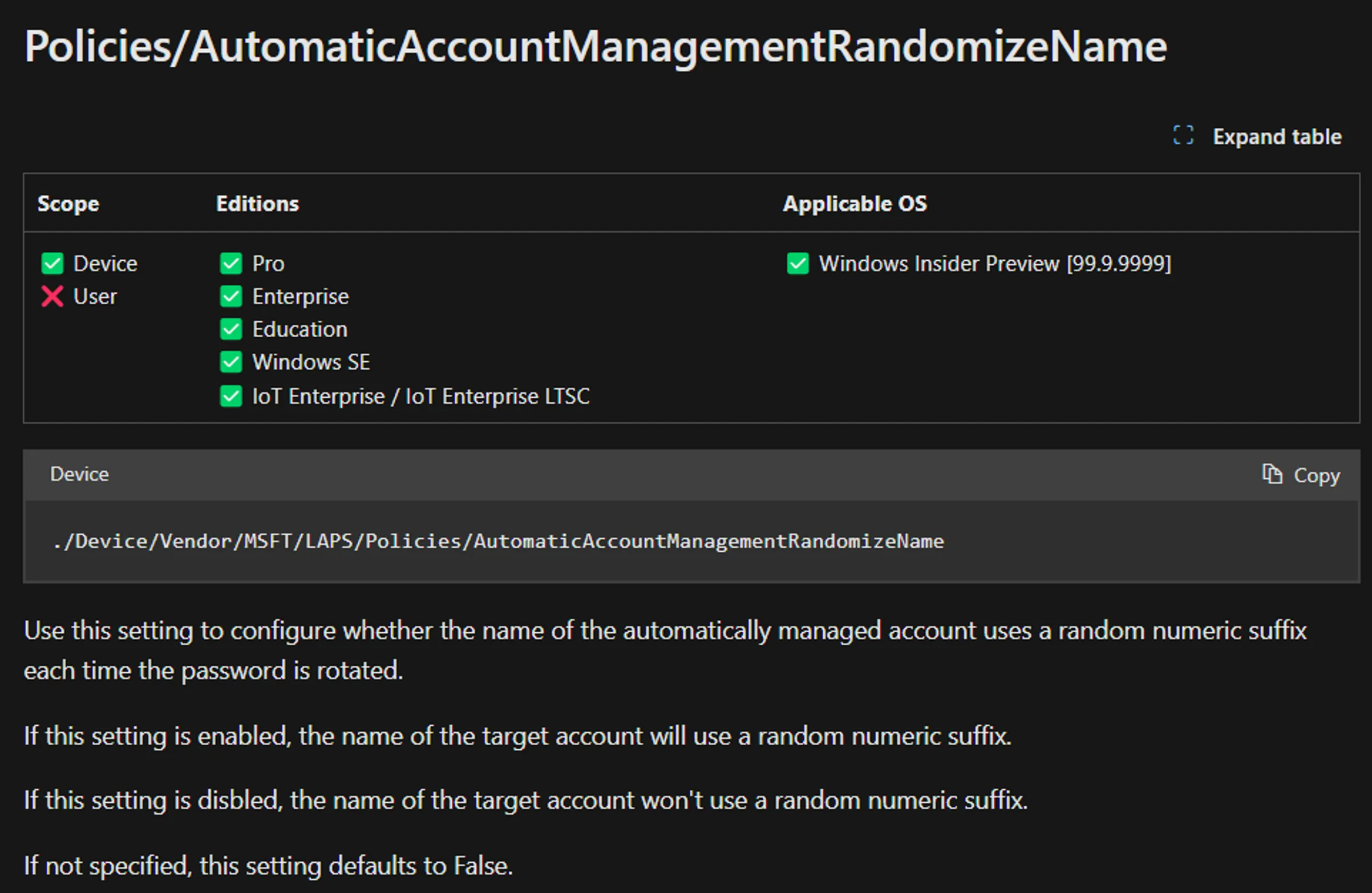
Task: Click the Pro edition text
Action: click(x=268, y=264)
